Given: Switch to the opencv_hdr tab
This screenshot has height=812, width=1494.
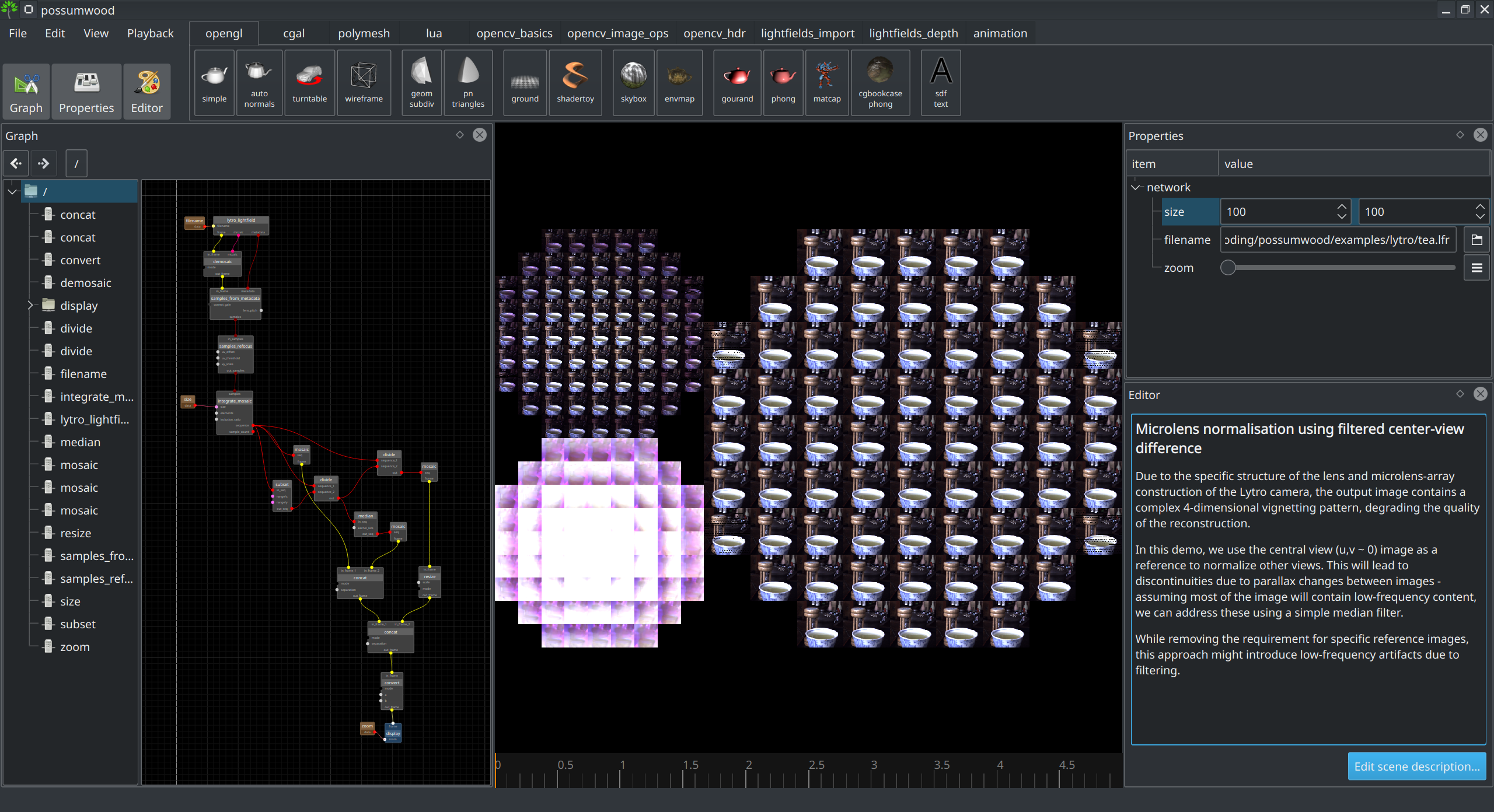Looking at the screenshot, I should 714,33.
